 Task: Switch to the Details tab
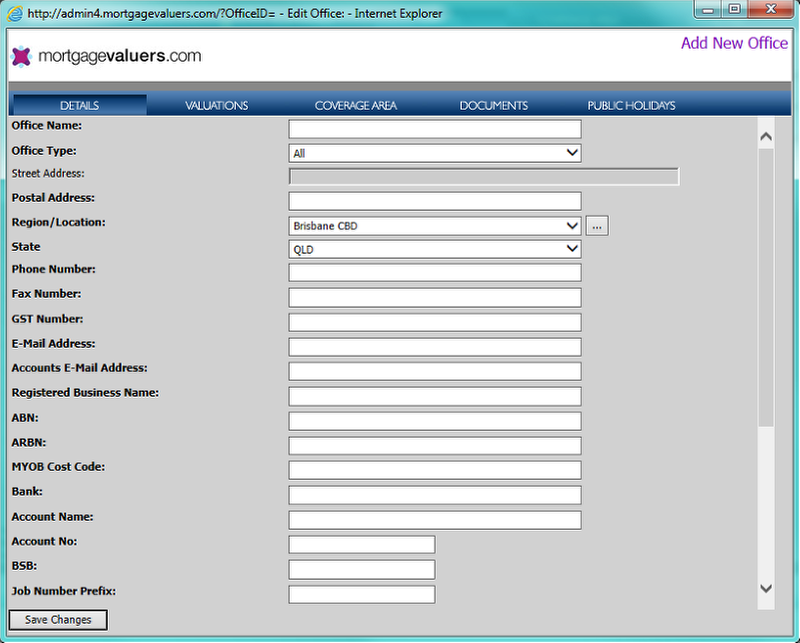(x=80, y=105)
